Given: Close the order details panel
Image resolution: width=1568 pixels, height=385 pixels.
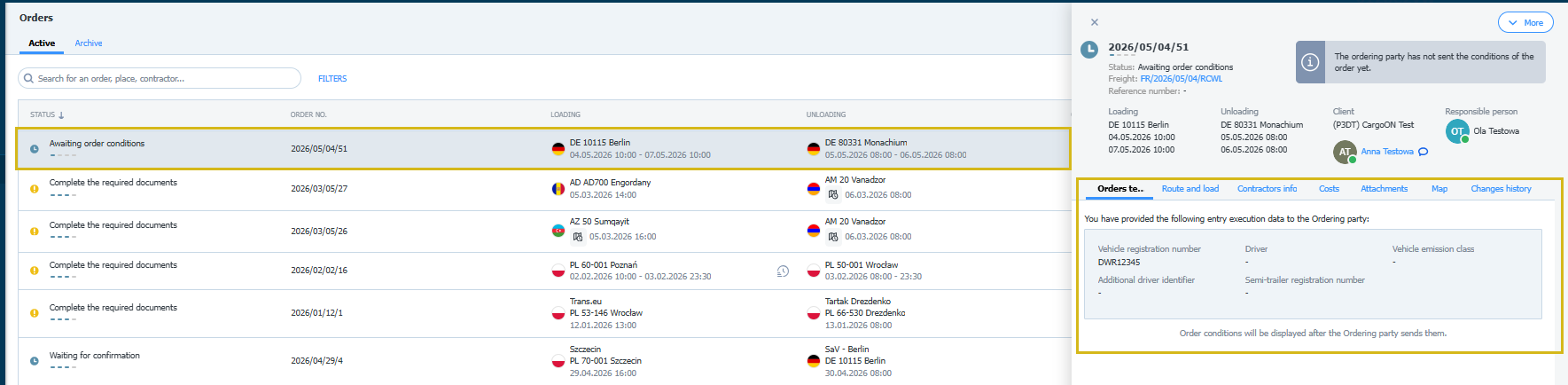Looking at the screenshot, I should 1095,22.
